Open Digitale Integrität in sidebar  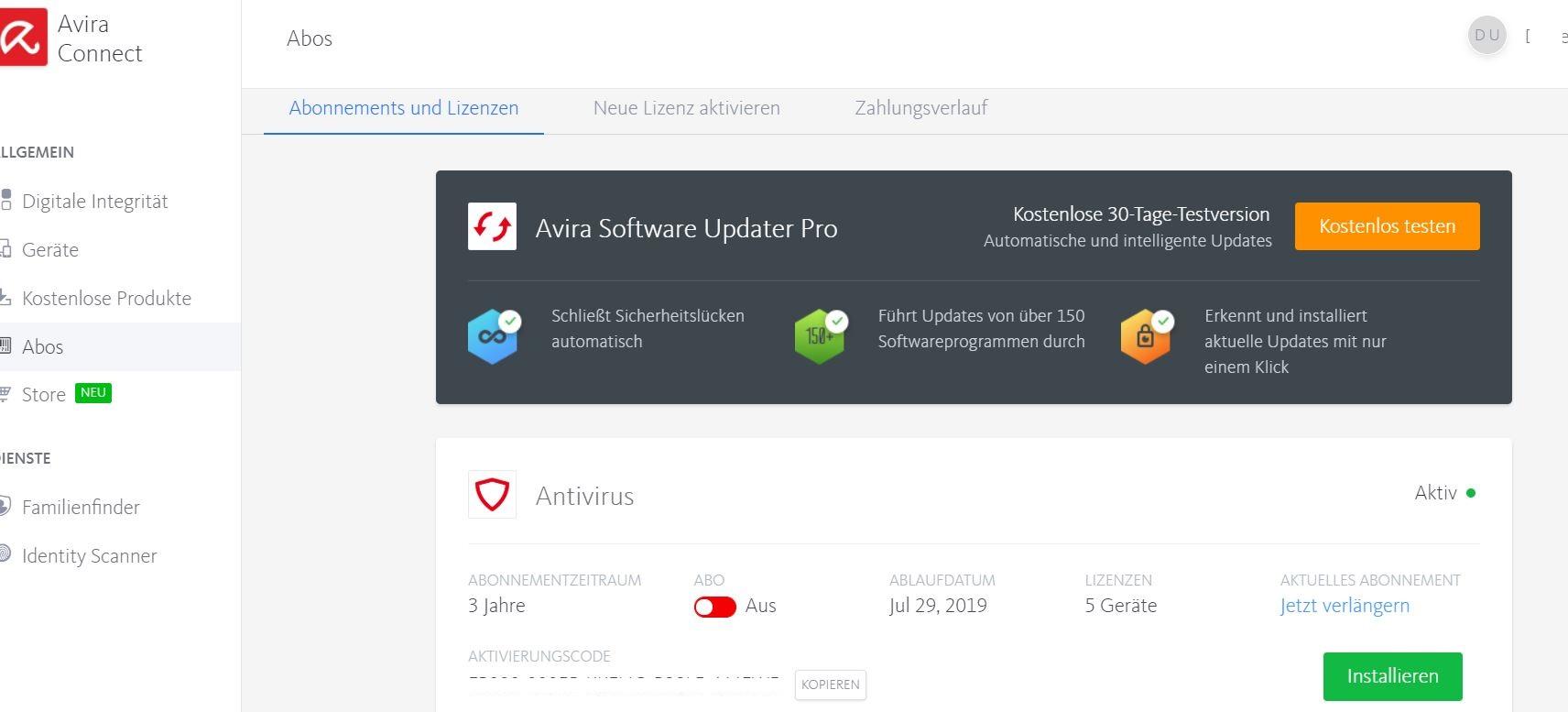pos(94,202)
